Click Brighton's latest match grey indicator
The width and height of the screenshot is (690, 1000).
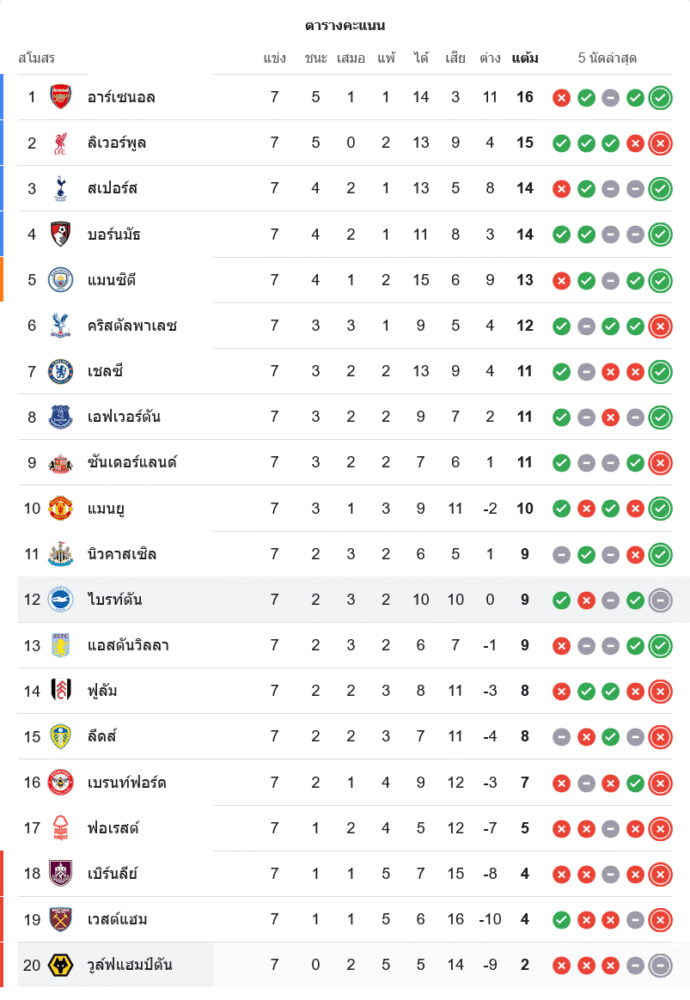coord(659,600)
